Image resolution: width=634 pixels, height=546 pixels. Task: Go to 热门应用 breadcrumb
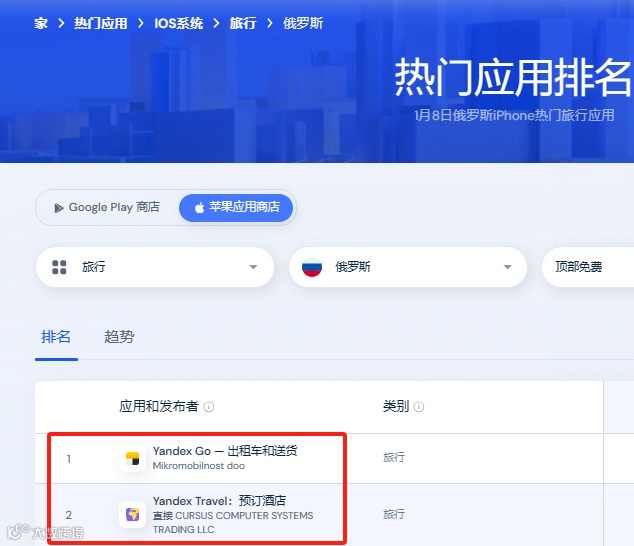coord(101,23)
